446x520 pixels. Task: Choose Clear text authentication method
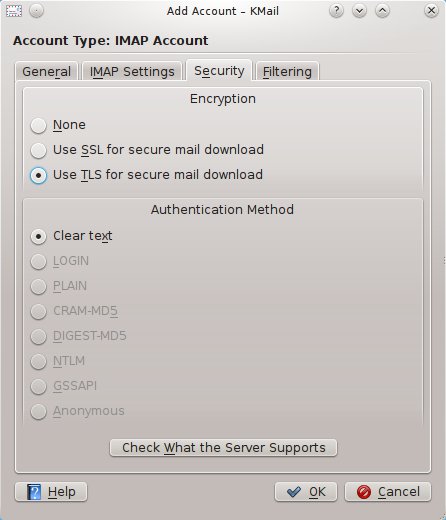71,236
